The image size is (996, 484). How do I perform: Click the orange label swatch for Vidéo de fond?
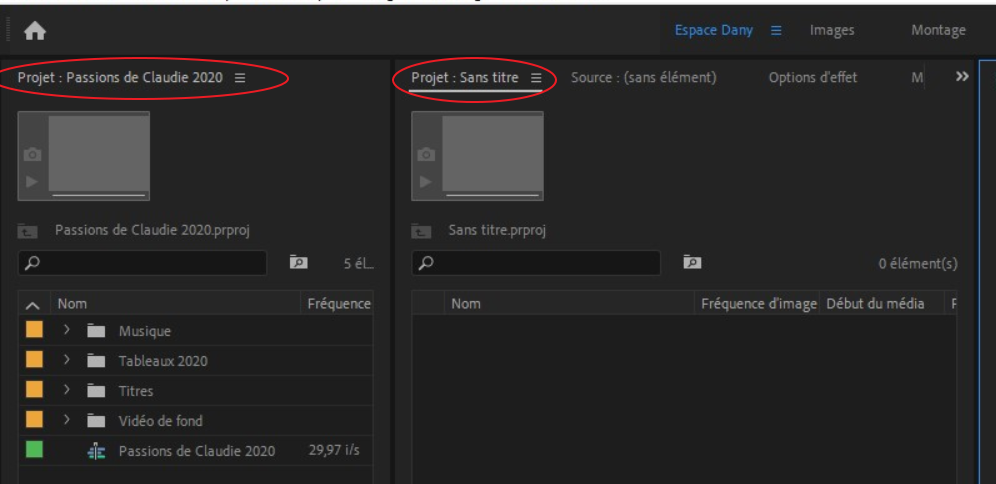34,419
